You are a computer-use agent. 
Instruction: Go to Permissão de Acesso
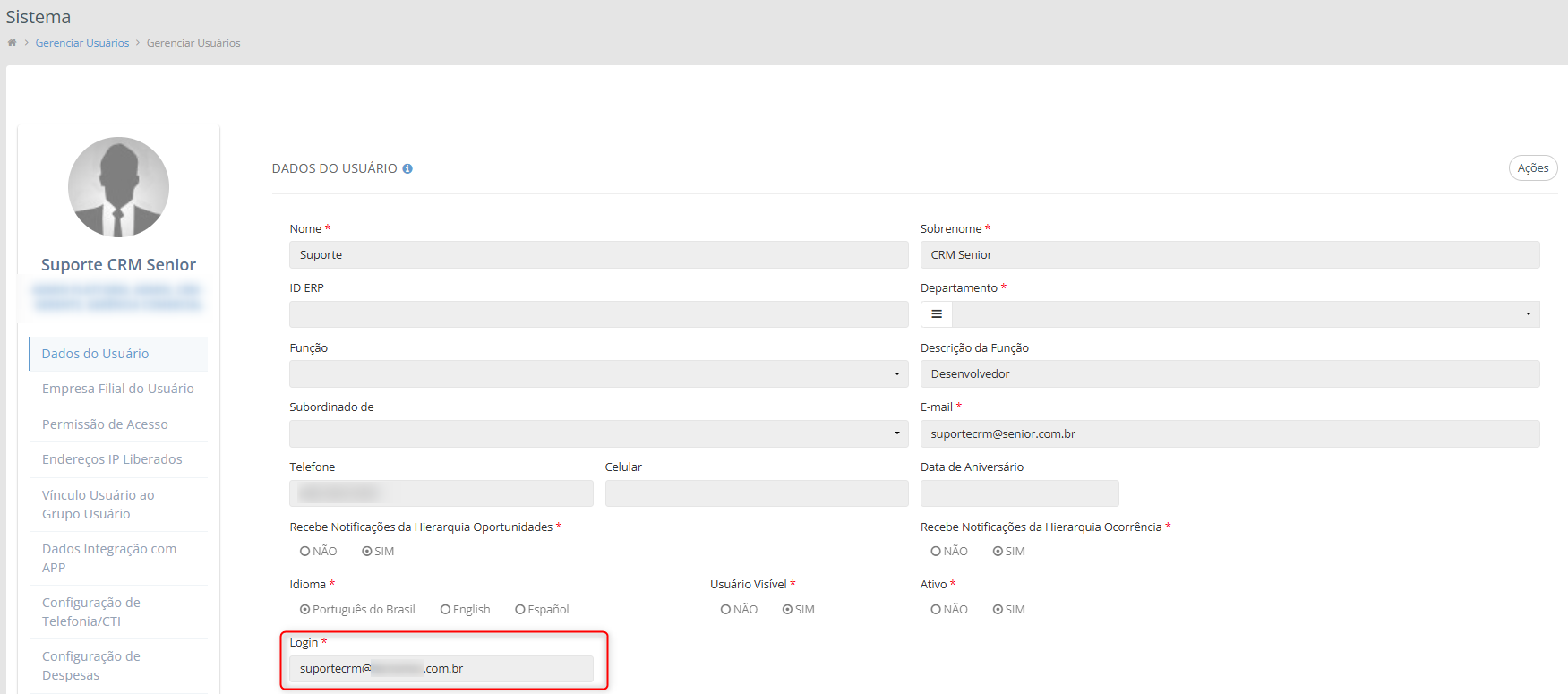pyautogui.click(x=118, y=424)
